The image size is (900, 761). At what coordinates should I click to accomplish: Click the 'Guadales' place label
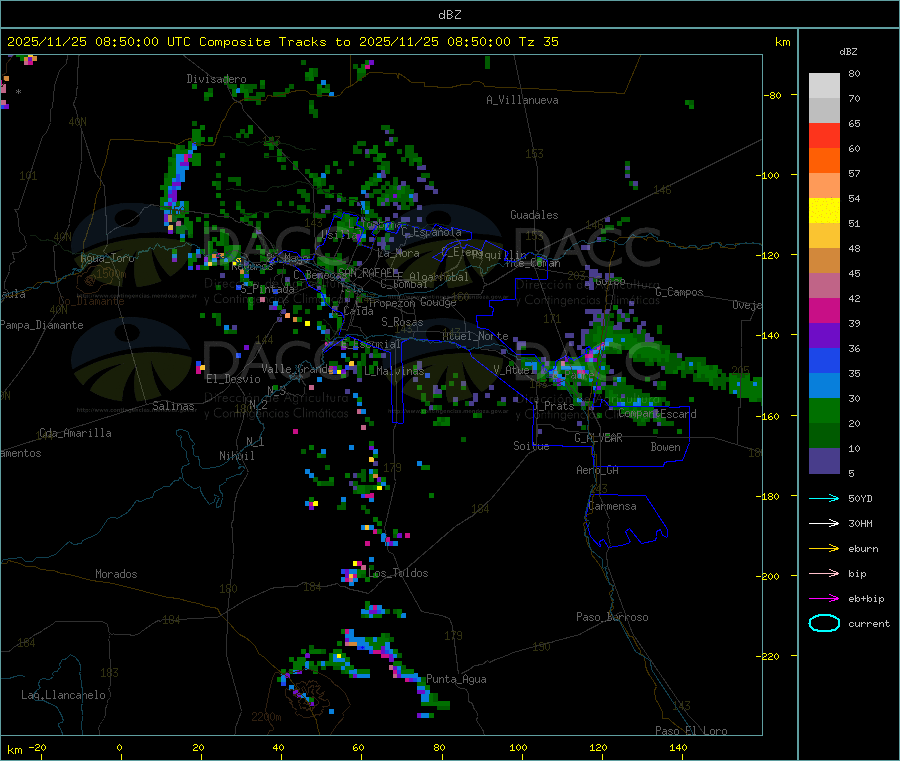pyautogui.click(x=534, y=215)
